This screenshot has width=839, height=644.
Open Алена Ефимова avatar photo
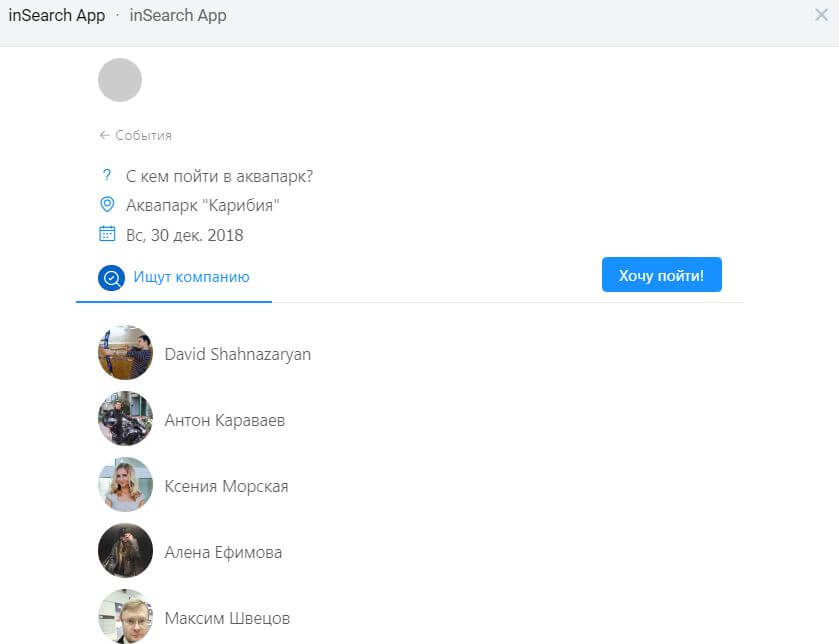click(x=125, y=550)
